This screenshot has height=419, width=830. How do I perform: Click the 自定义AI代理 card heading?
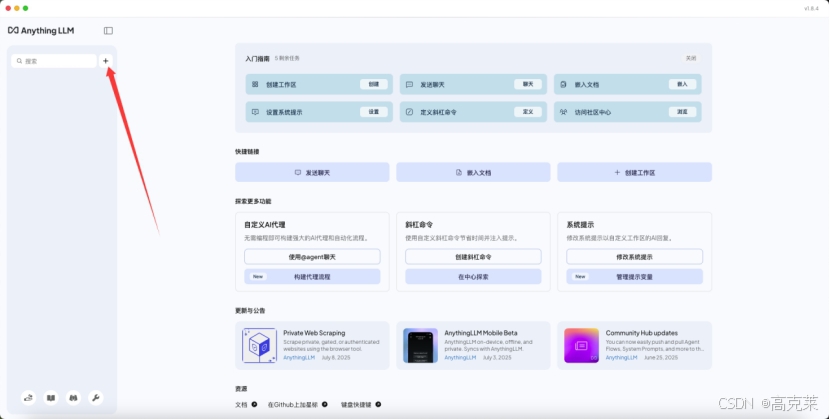pos(265,225)
